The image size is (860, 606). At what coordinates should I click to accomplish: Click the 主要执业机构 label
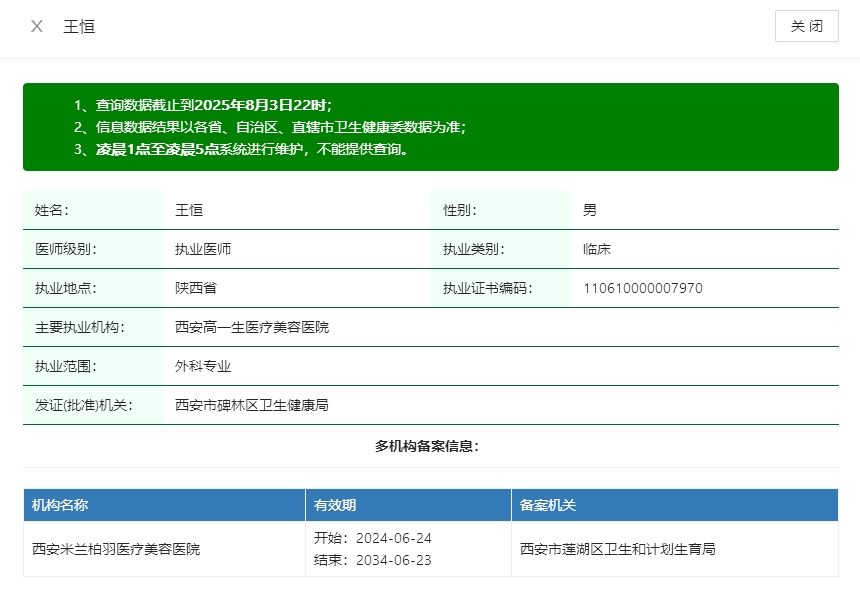pos(80,327)
